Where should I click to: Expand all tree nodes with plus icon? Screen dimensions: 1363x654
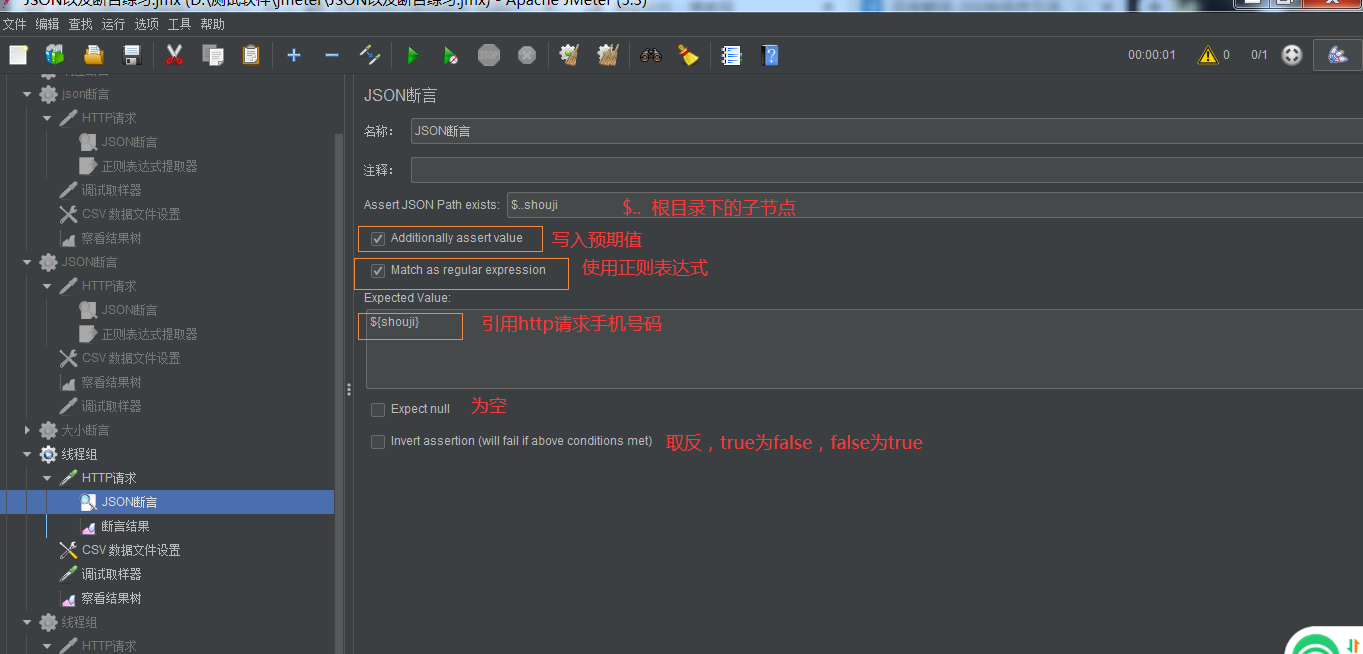pos(294,55)
